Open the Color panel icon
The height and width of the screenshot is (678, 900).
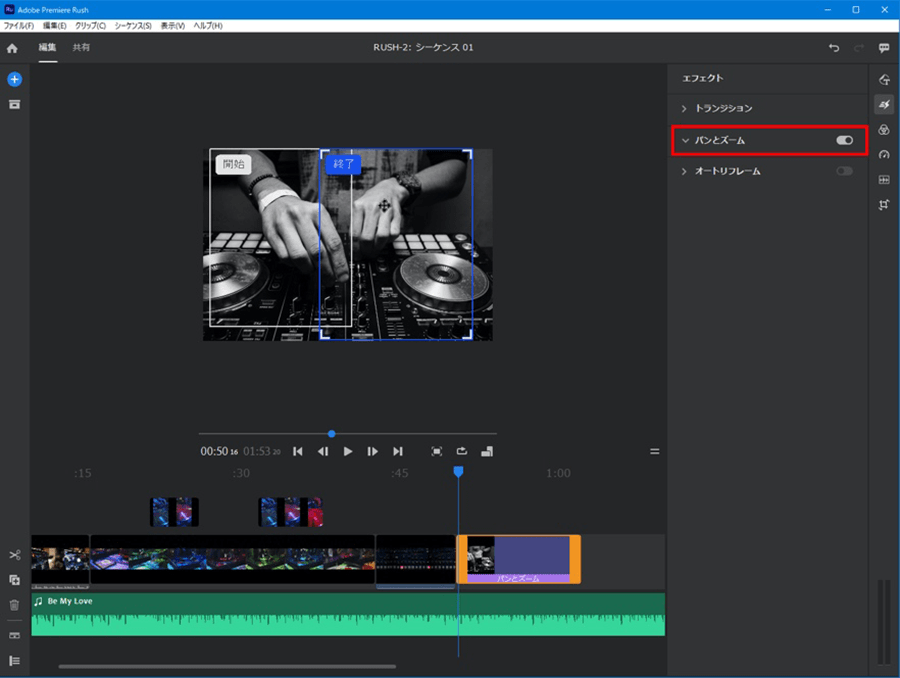click(x=884, y=130)
